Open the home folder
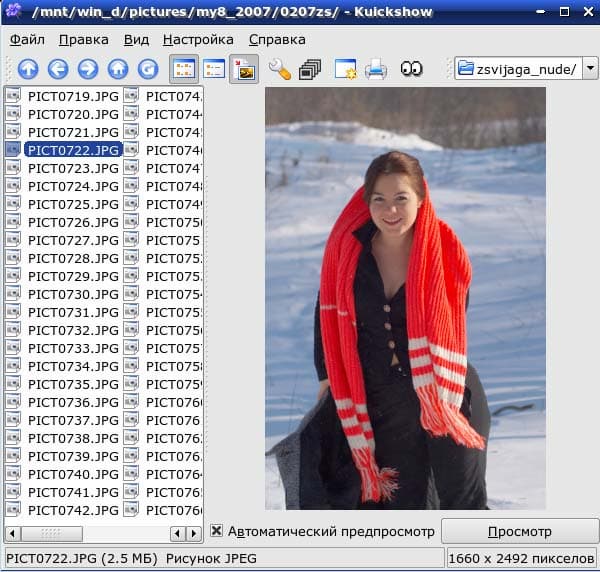This screenshot has height=572, width=600. (x=117, y=69)
